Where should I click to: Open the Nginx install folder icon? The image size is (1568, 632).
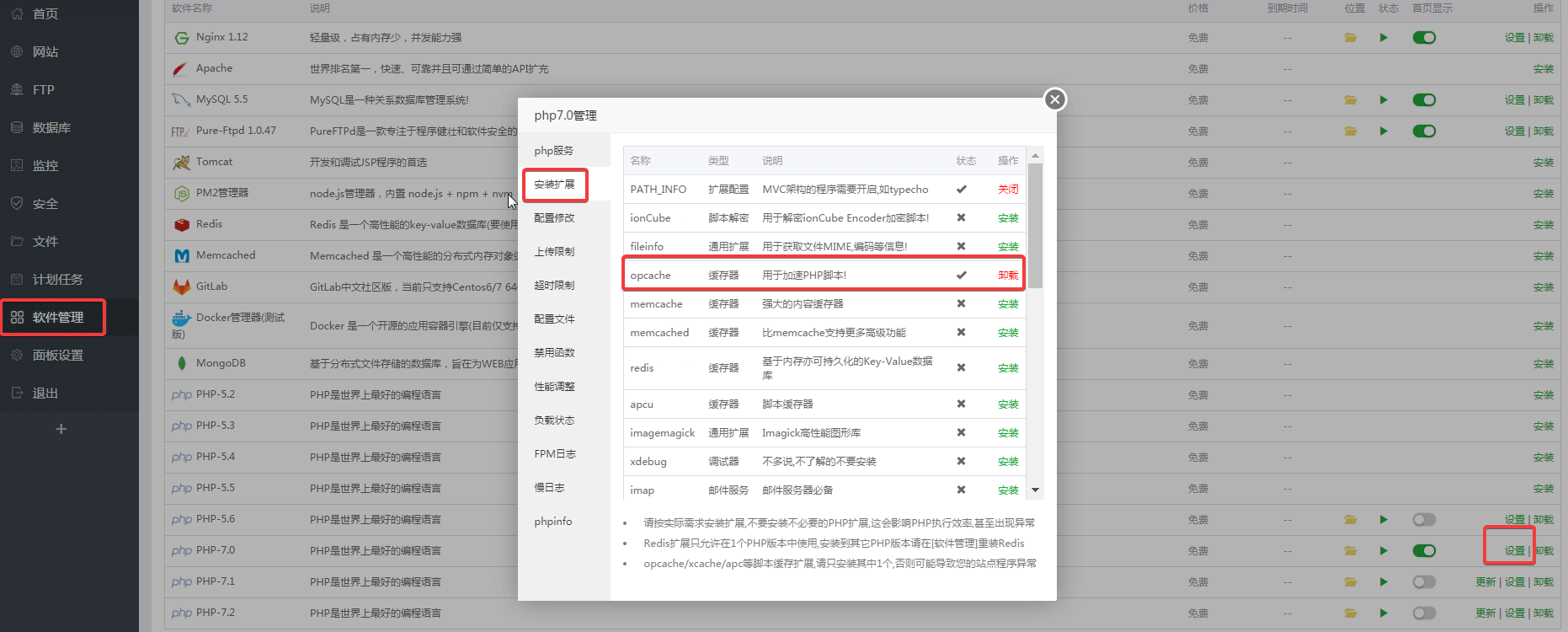coord(1351,38)
